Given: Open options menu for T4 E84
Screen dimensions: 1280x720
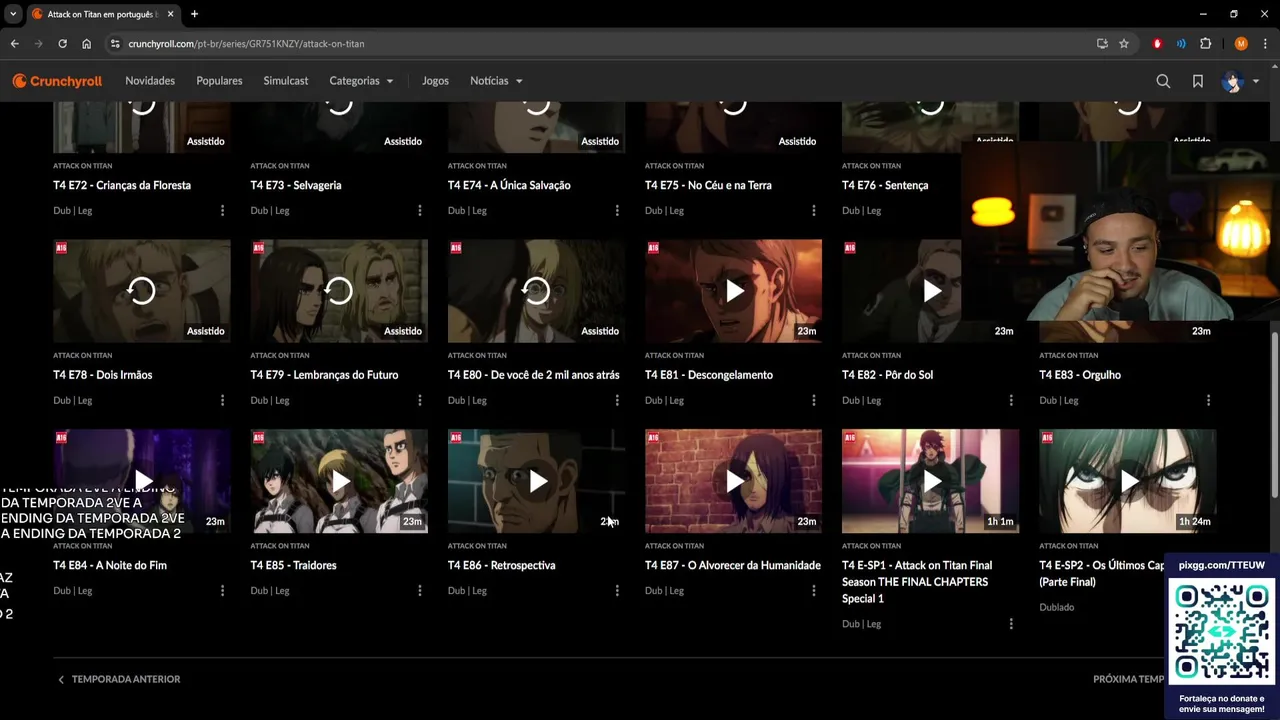Looking at the screenshot, I should click(x=222, y=591).
